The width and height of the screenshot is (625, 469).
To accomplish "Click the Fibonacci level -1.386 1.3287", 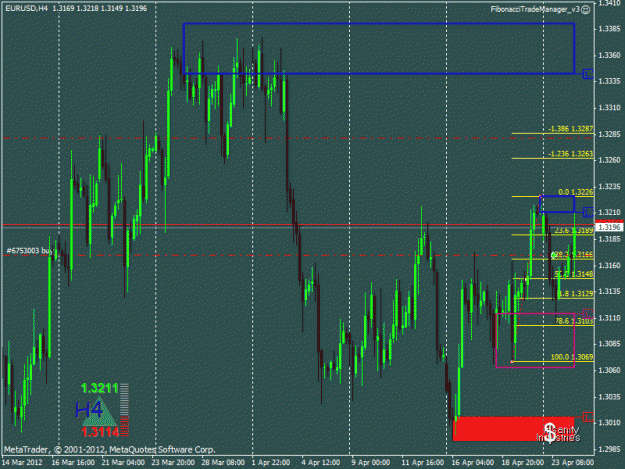I will click(570, 129).
